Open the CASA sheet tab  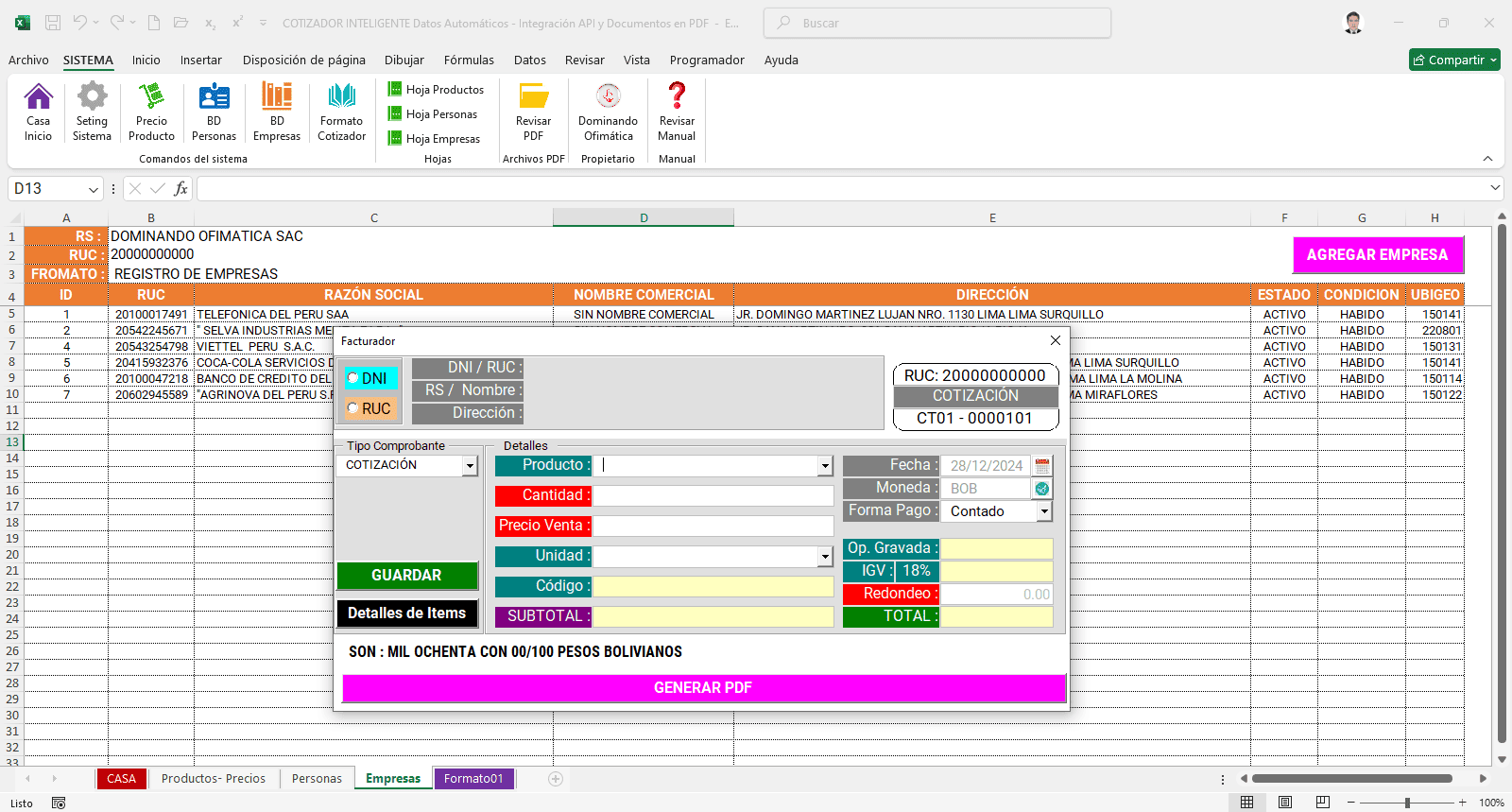click(x=121, y=779)
